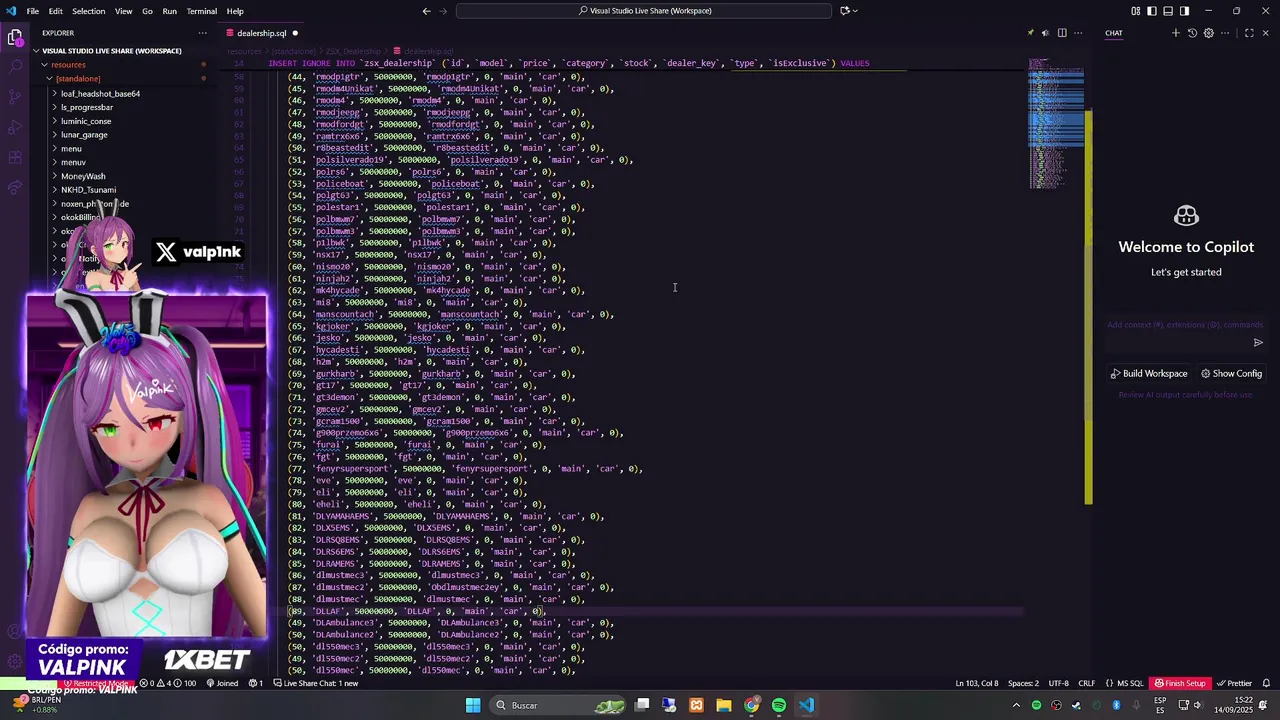Click the editor vertical scrollbar

tap(1089, 305)
